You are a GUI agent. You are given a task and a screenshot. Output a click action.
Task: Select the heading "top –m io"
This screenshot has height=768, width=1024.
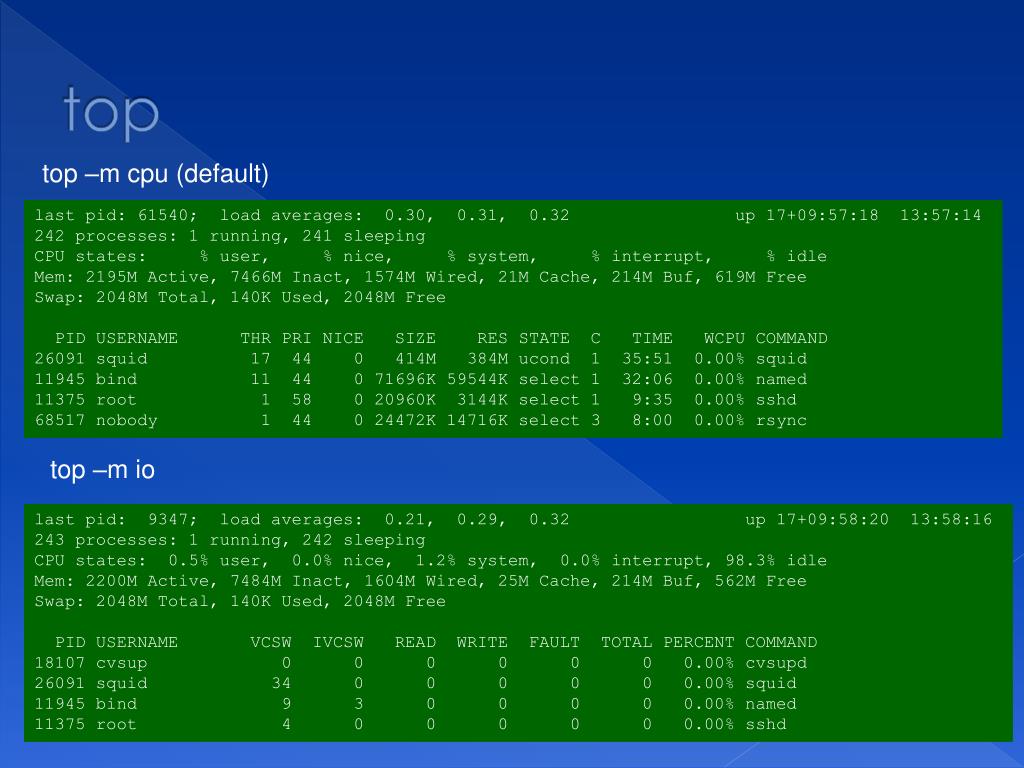click(103, 470)
